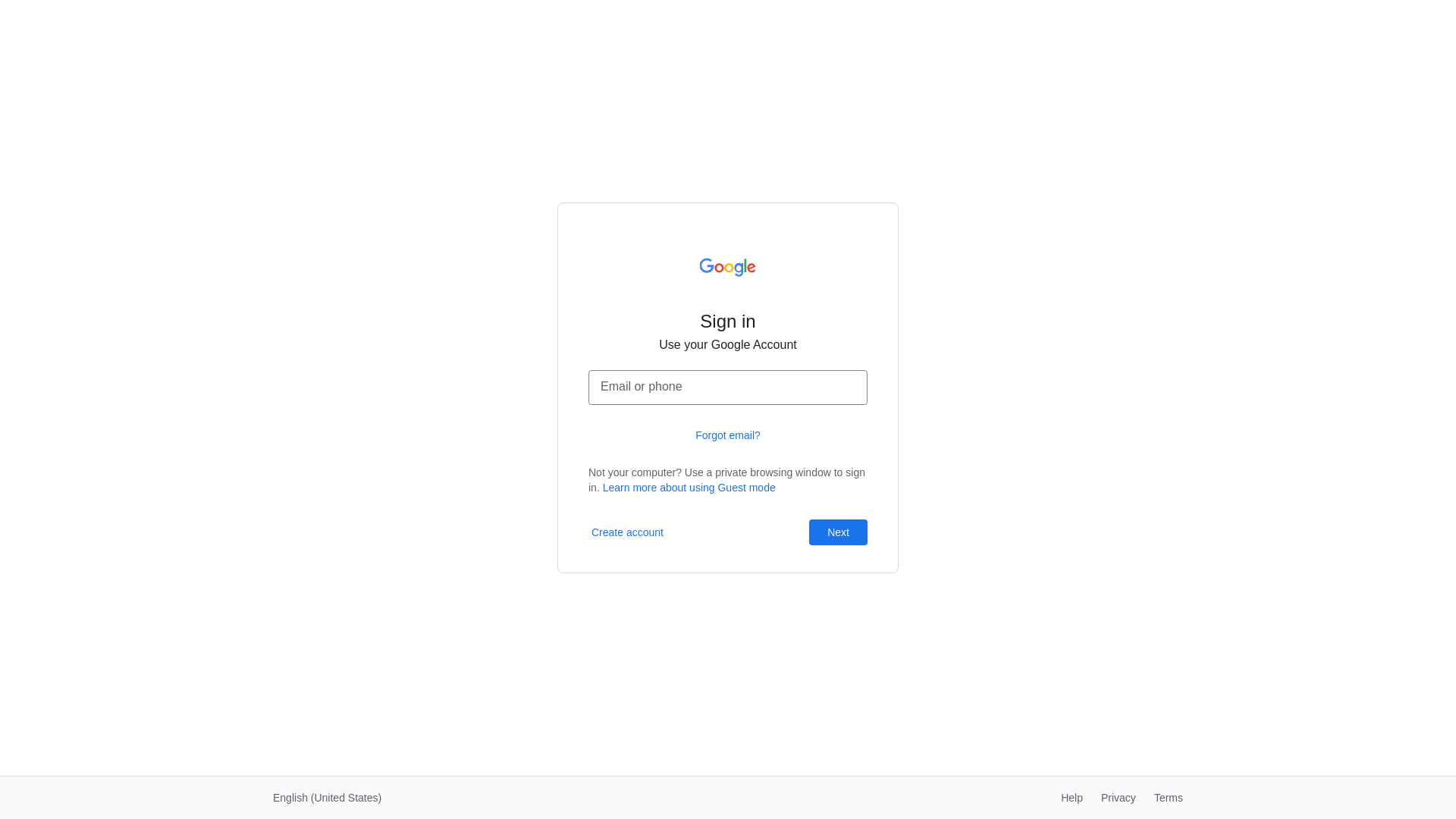Expand the English (United States) language selector

[327, 798]
